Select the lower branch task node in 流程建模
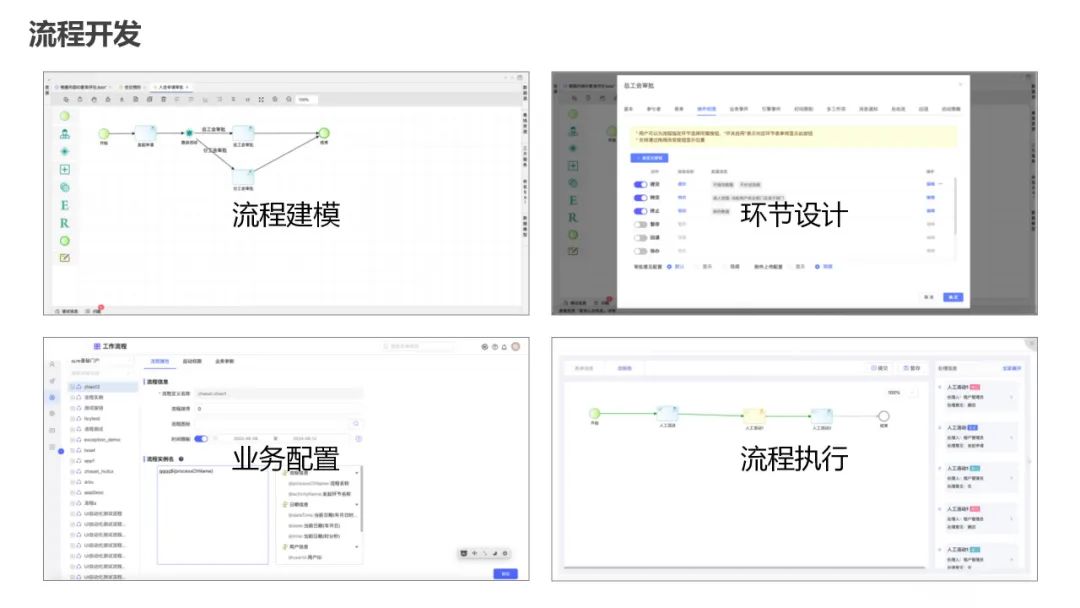 (x=242, y=177)
